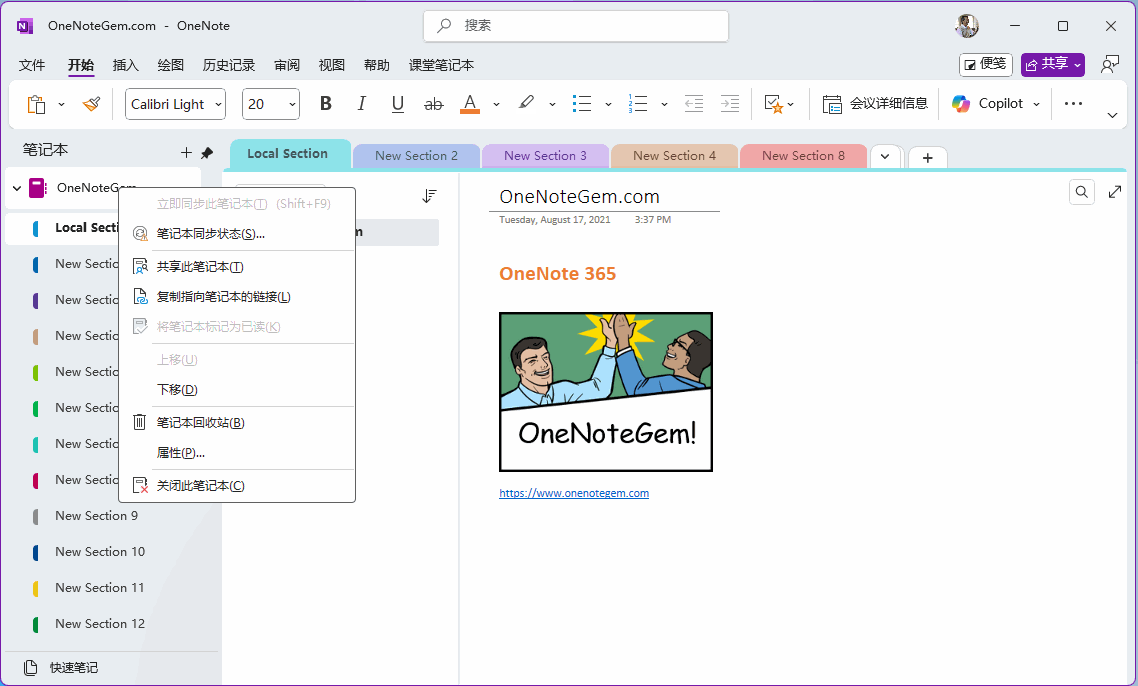Open bullet style dropdown arrow
Screen dimensions: 1138x686
pos(608,105)
